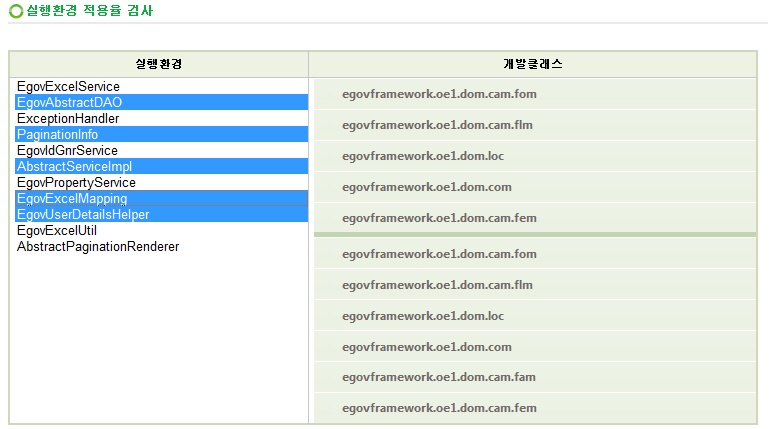Viewport: 775px width, 429px height.
Task: Expand egovframework.oe1.dom.cam.fam package row
Action: 439,377
